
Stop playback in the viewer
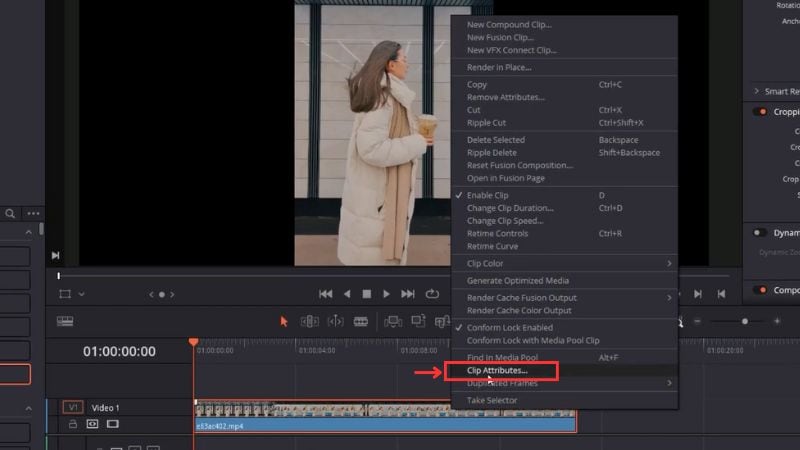pos(366,294)
